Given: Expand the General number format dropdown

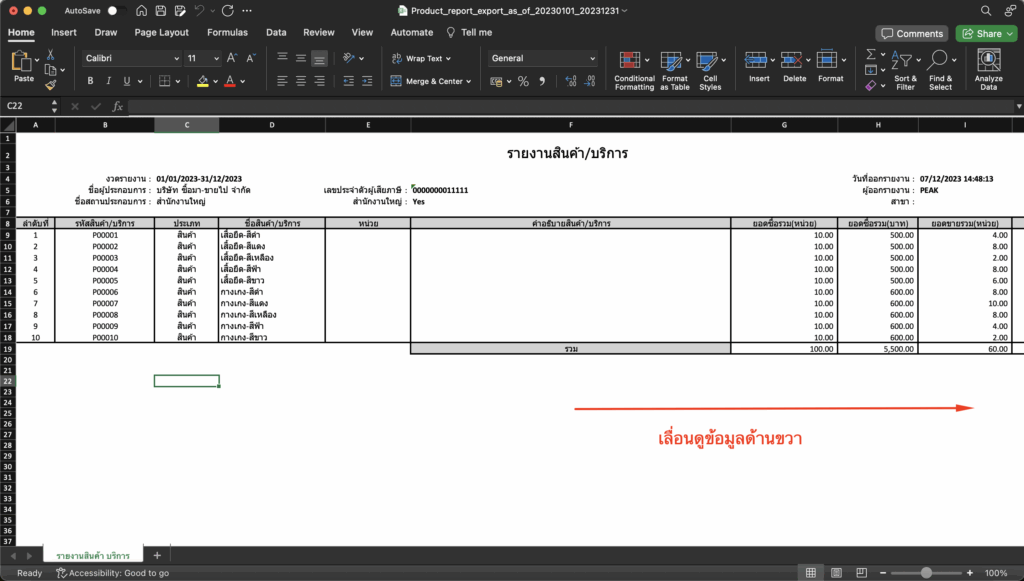Looking at the screenshot, I should 592,58.
